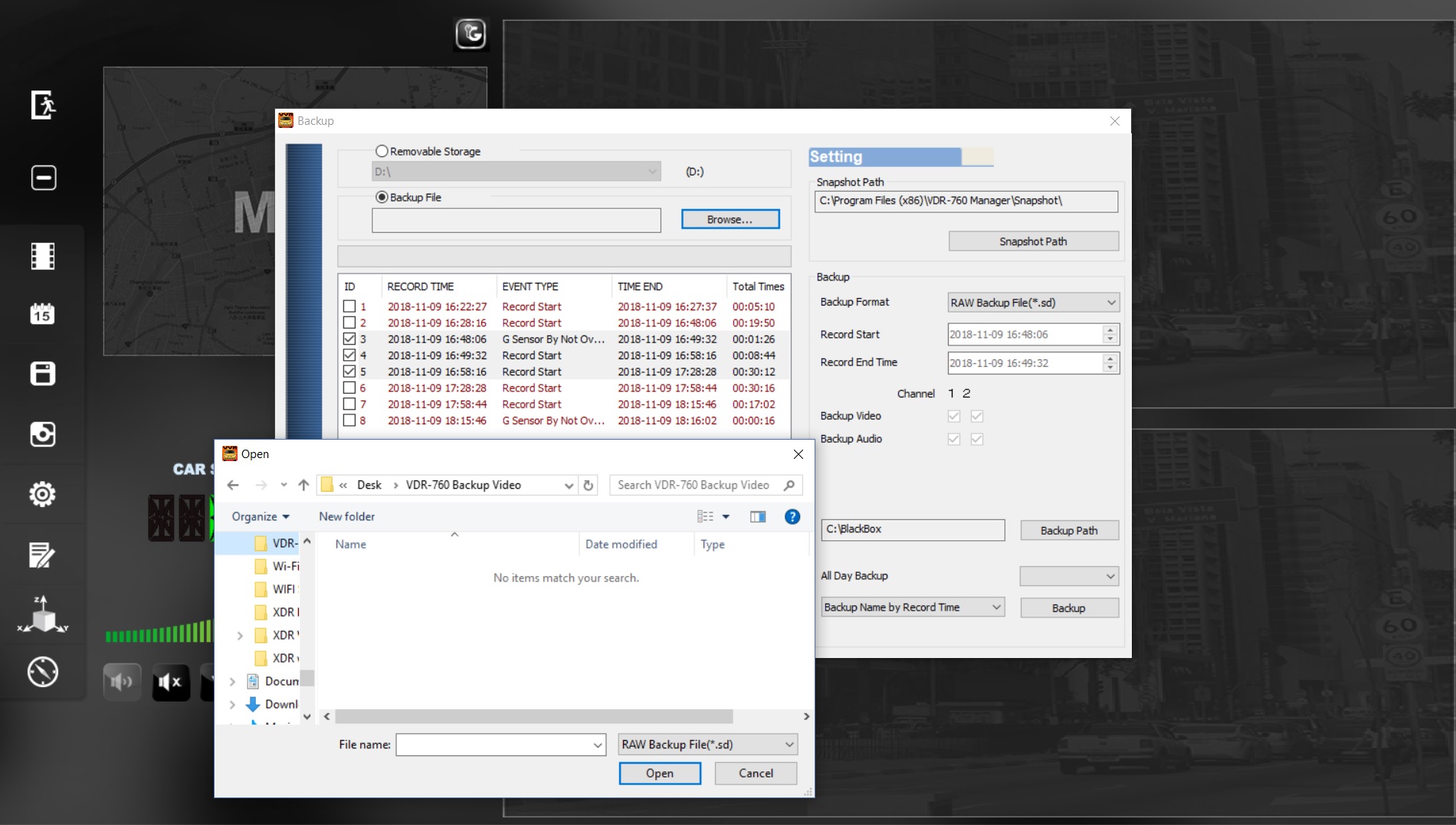Click the Backup button

click(1069, 607)
